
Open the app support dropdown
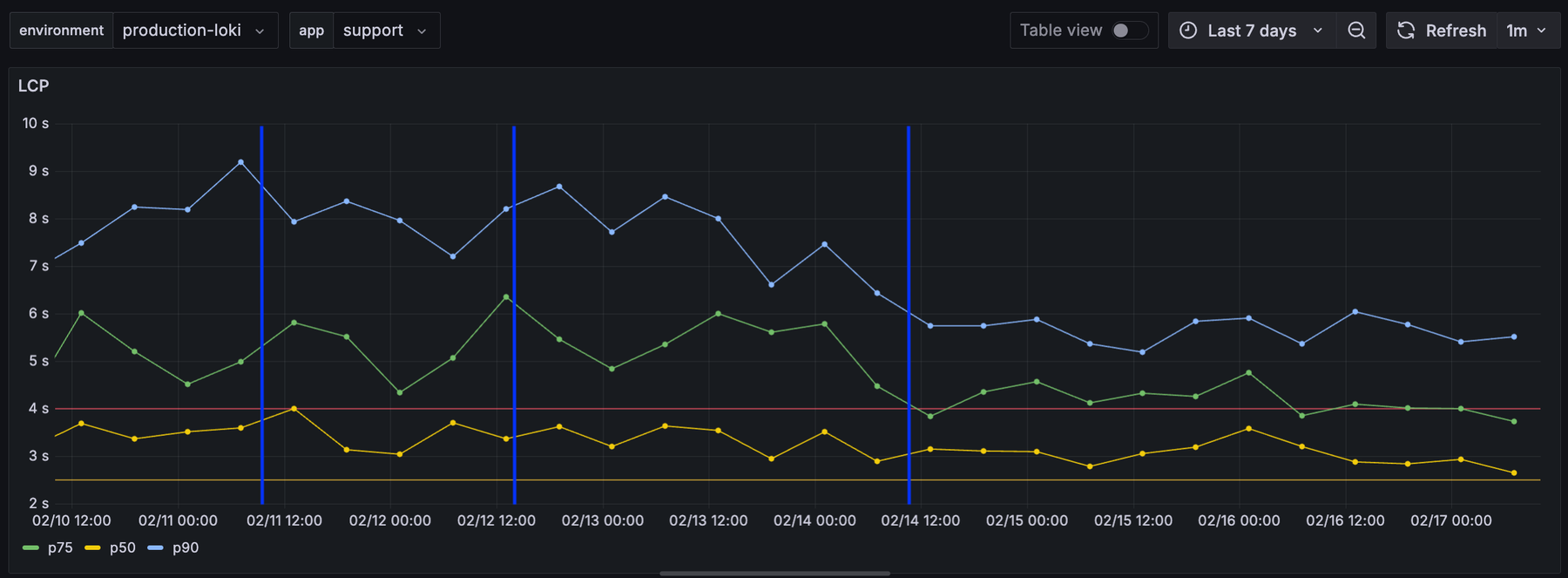[386, 31]
